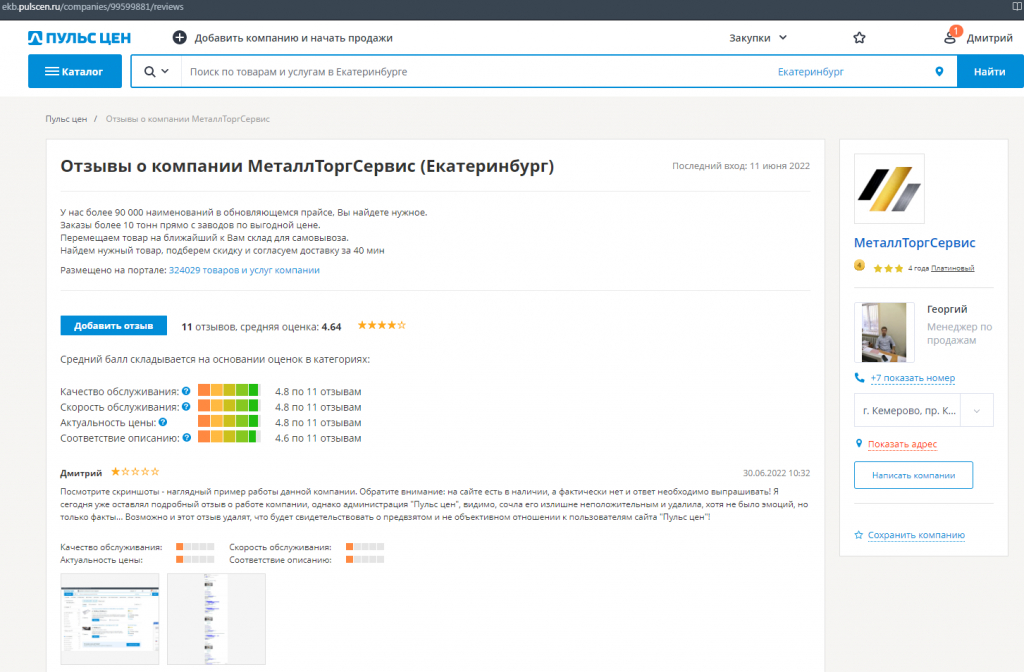Screen dimensions: 1024x672
Task: Click the Скорость обслуживания overall rating bar
Action: click(x=229, y=406)
